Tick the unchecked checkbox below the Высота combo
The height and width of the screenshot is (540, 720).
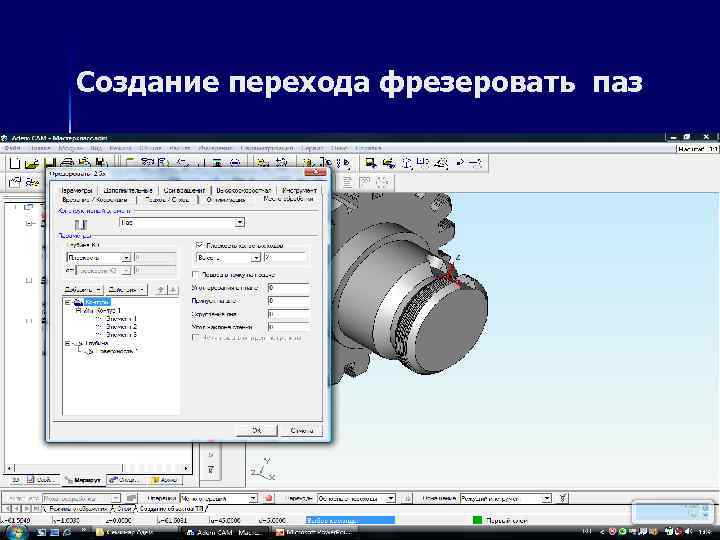[196, 274]
